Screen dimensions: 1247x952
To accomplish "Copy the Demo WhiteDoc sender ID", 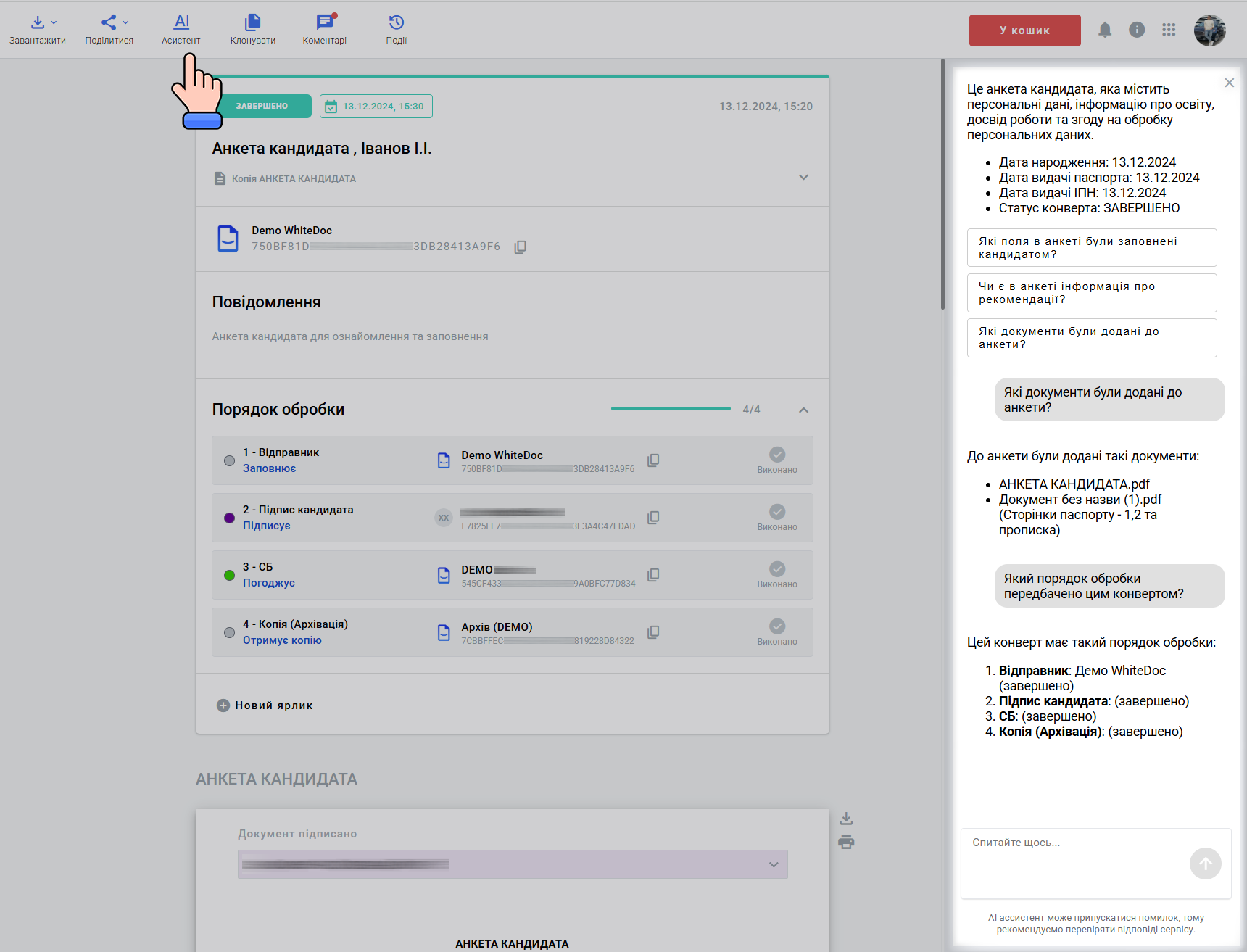I will click(x=520, y=247).
